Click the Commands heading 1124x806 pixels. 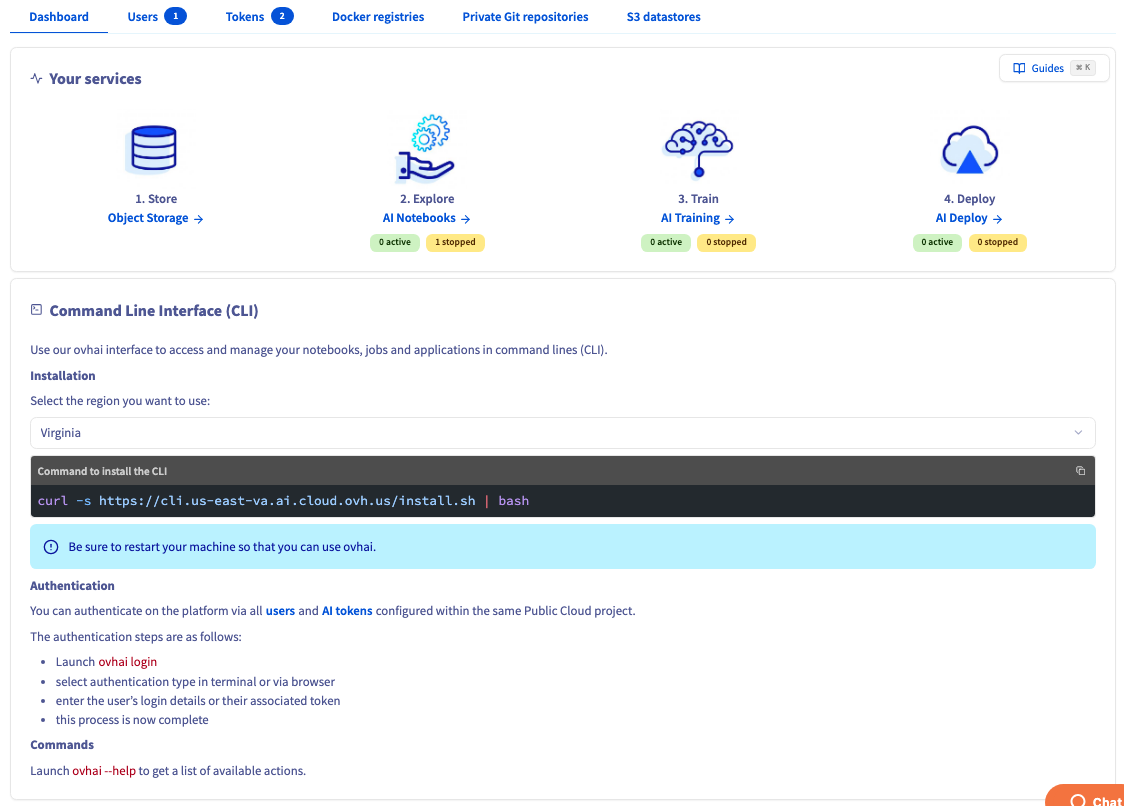(62, 745)
